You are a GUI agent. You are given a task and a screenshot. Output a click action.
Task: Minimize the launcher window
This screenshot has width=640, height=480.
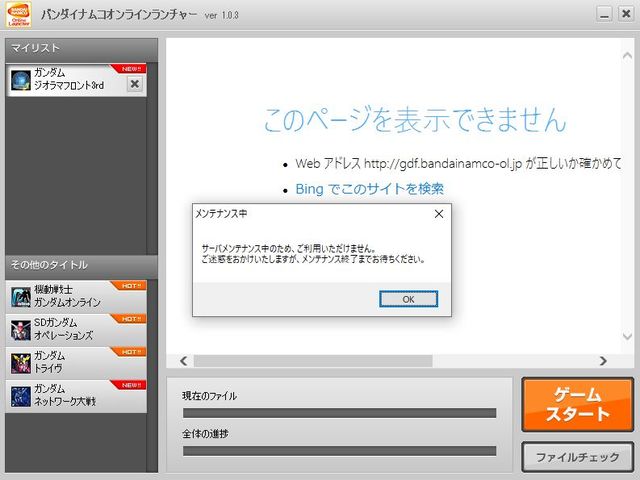(604, 14)
